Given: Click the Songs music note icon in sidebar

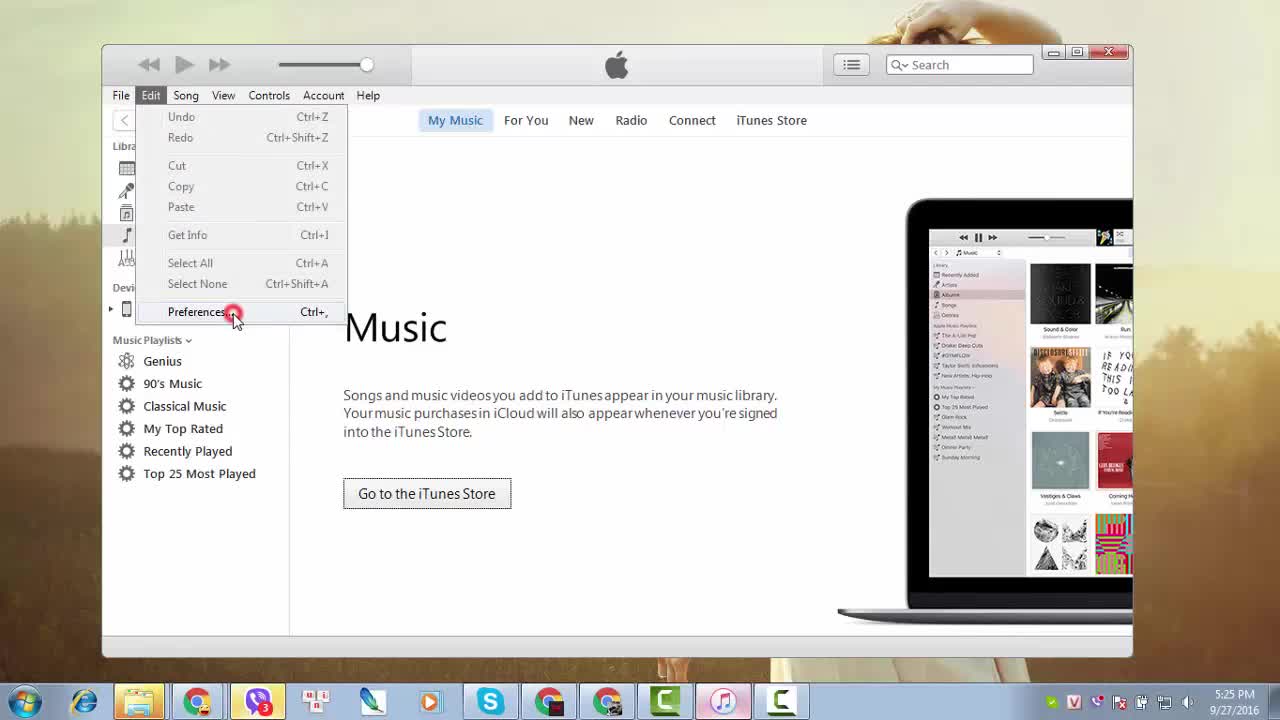Looking at the screenshot, I should 127,236.
